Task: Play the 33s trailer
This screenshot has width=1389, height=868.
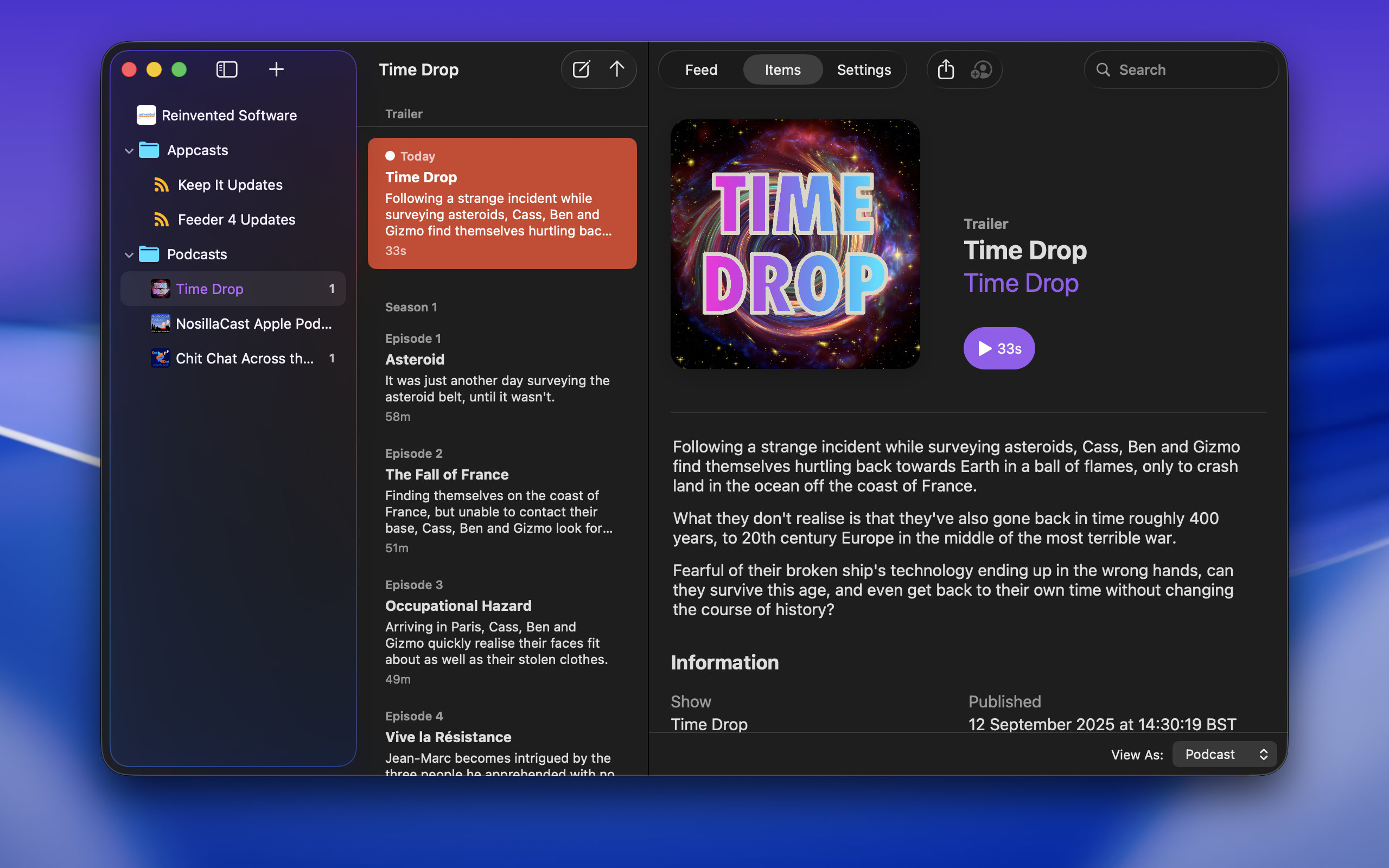Action: coord(999,348)
